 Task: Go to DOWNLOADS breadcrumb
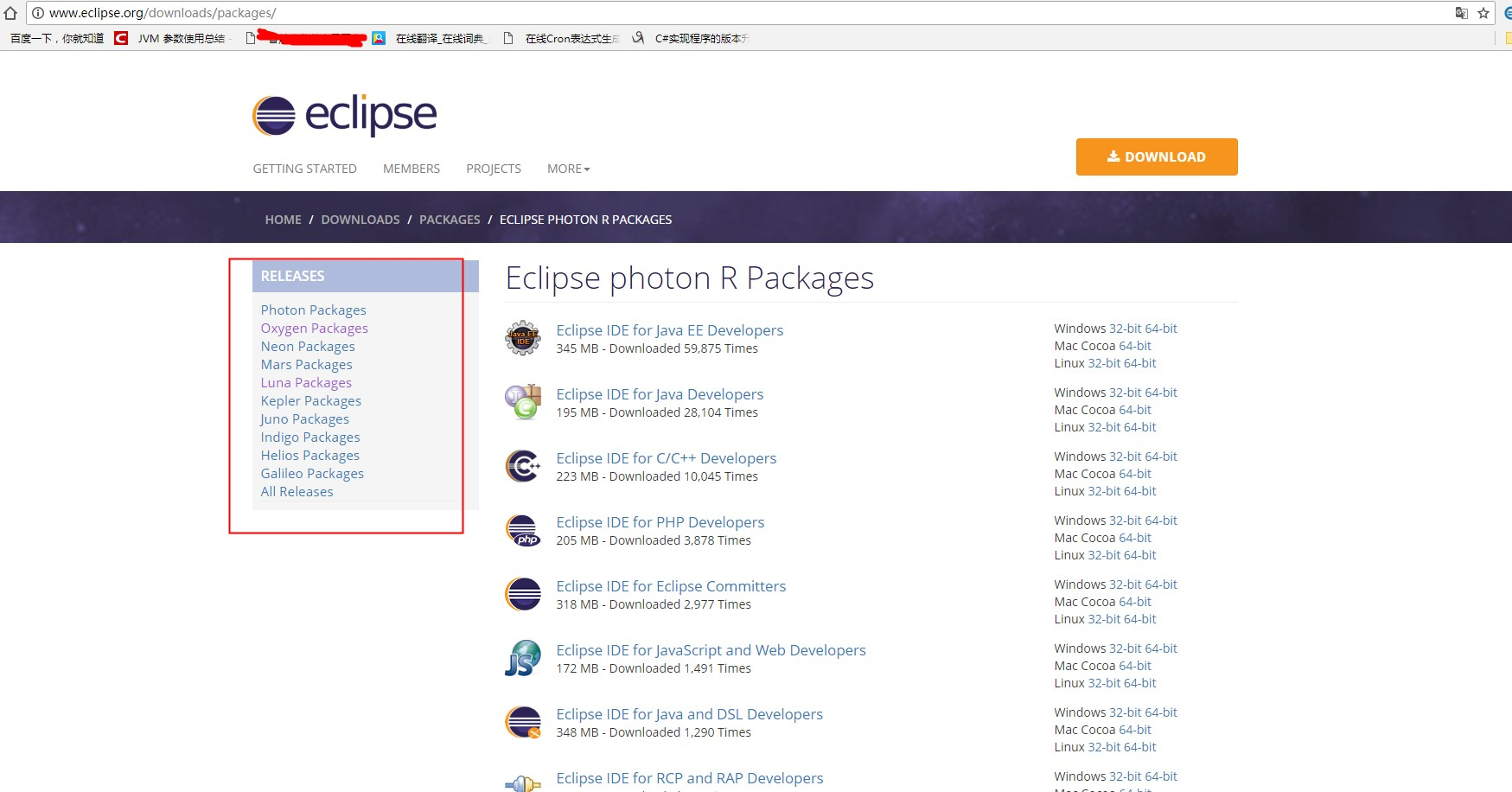tap(360, 220)
